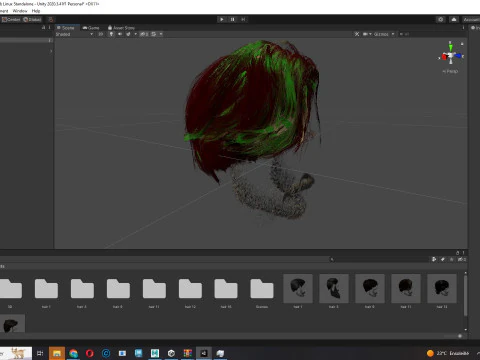Switch to the Game tab
This screenshot has width=480, height=360.
click(91, 28)
